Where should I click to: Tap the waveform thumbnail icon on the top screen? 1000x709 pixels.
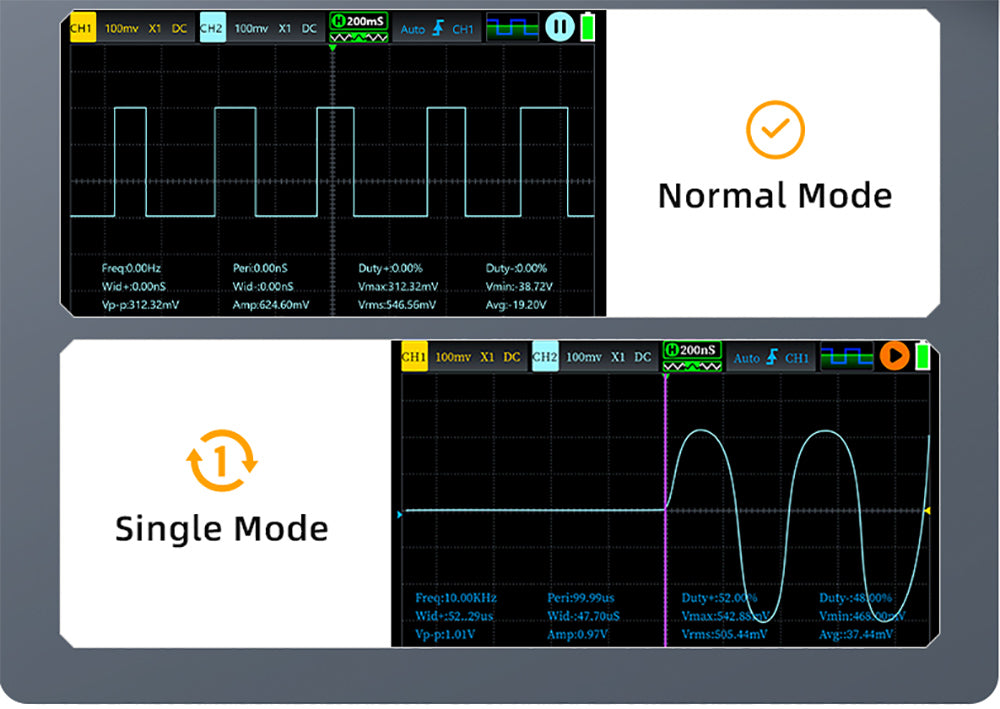point(512,29)
